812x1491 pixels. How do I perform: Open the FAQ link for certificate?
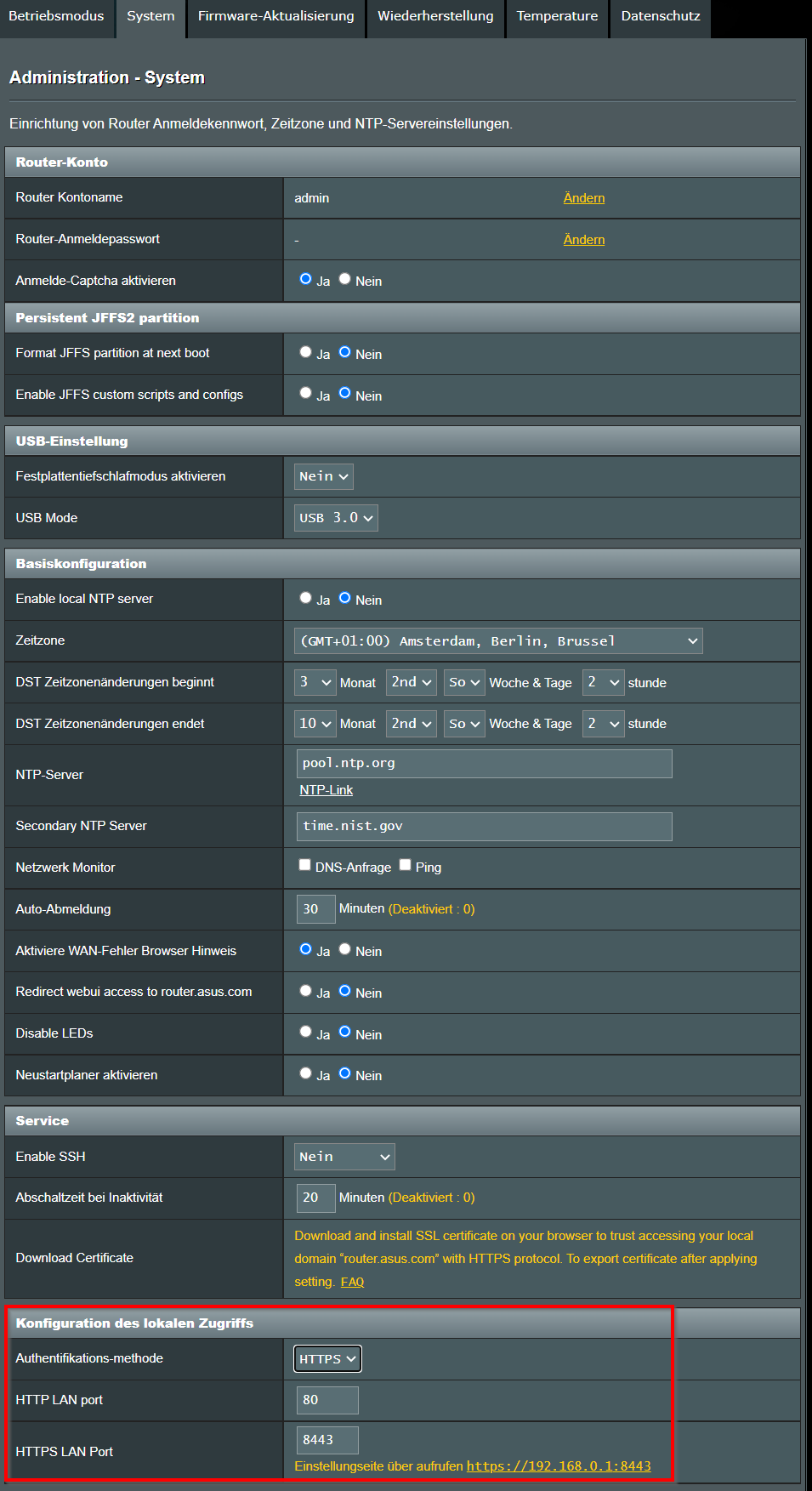point(352,1282)
